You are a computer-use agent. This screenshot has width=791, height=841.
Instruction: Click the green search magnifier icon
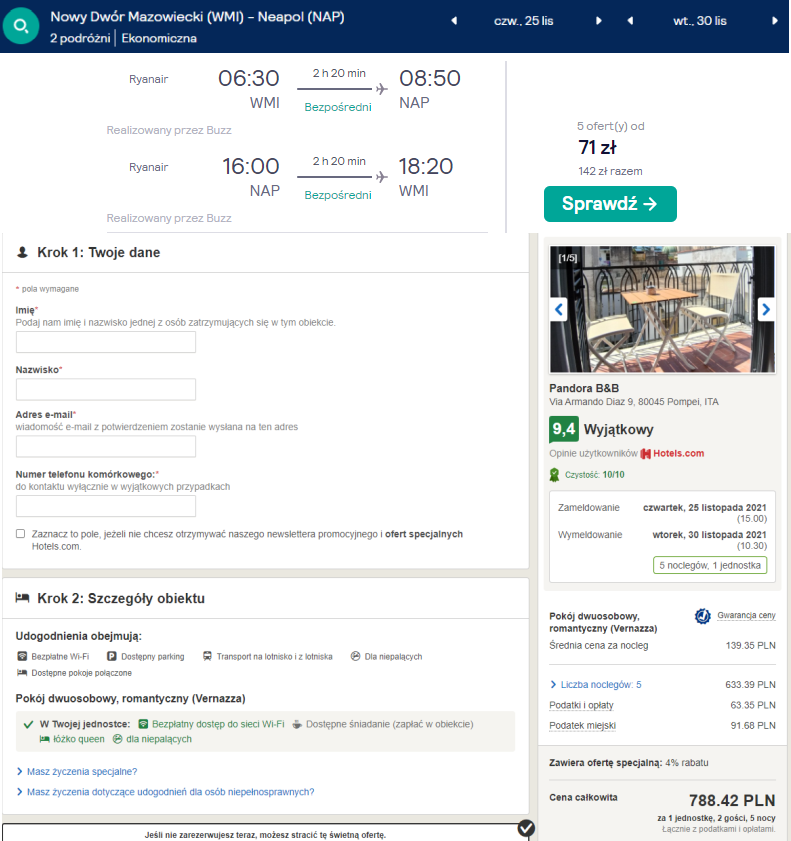pos(21,25)
